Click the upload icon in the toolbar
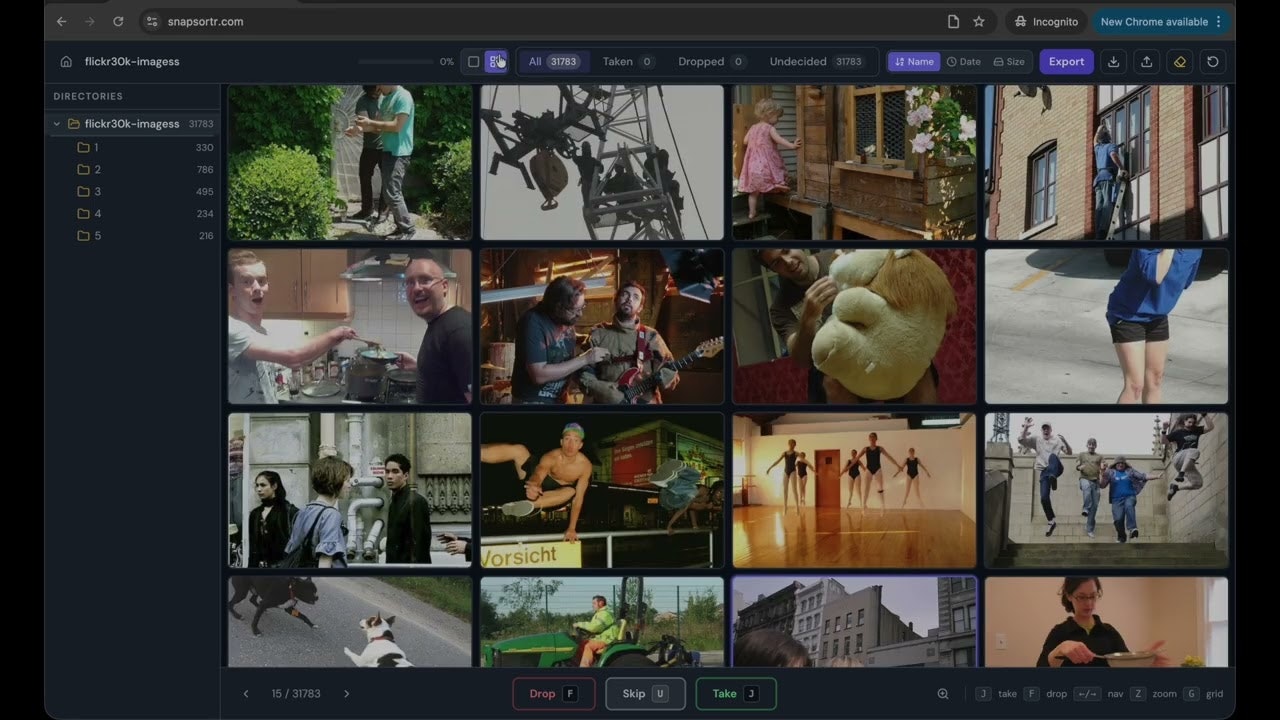 pyautogui.click(x=1146, y=61)
